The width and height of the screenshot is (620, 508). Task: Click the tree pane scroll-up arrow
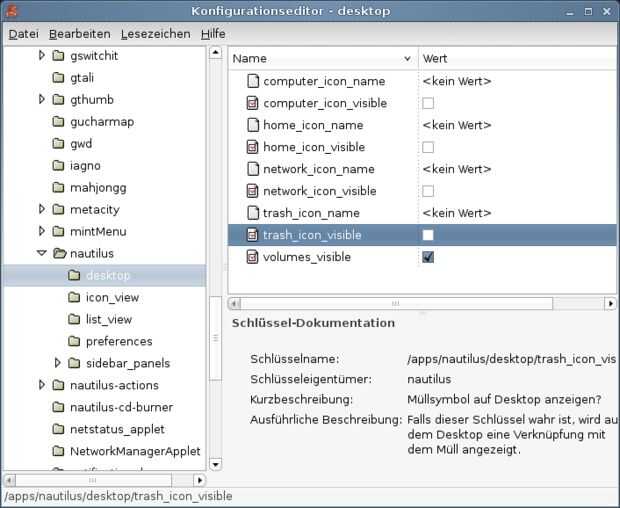pos(215,53)
